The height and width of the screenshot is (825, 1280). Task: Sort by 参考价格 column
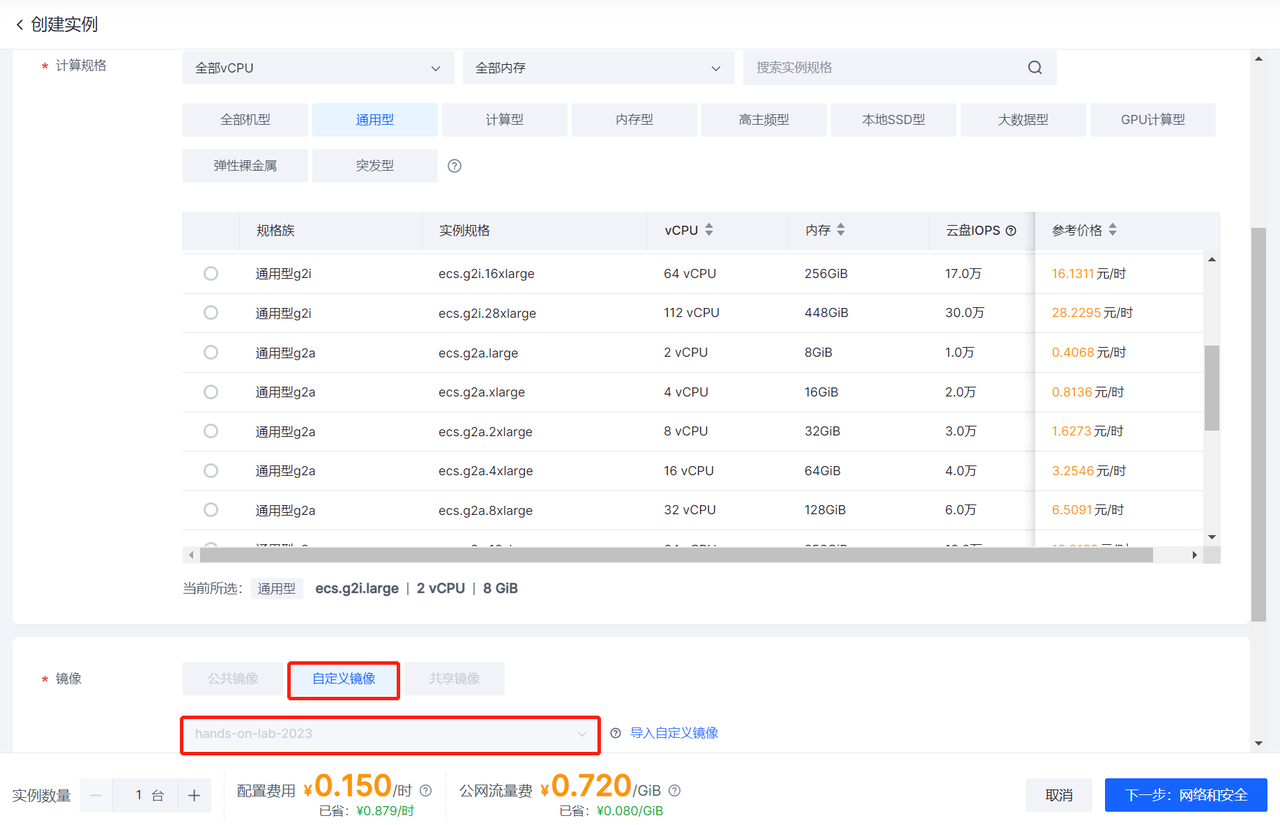(1112, 230)
